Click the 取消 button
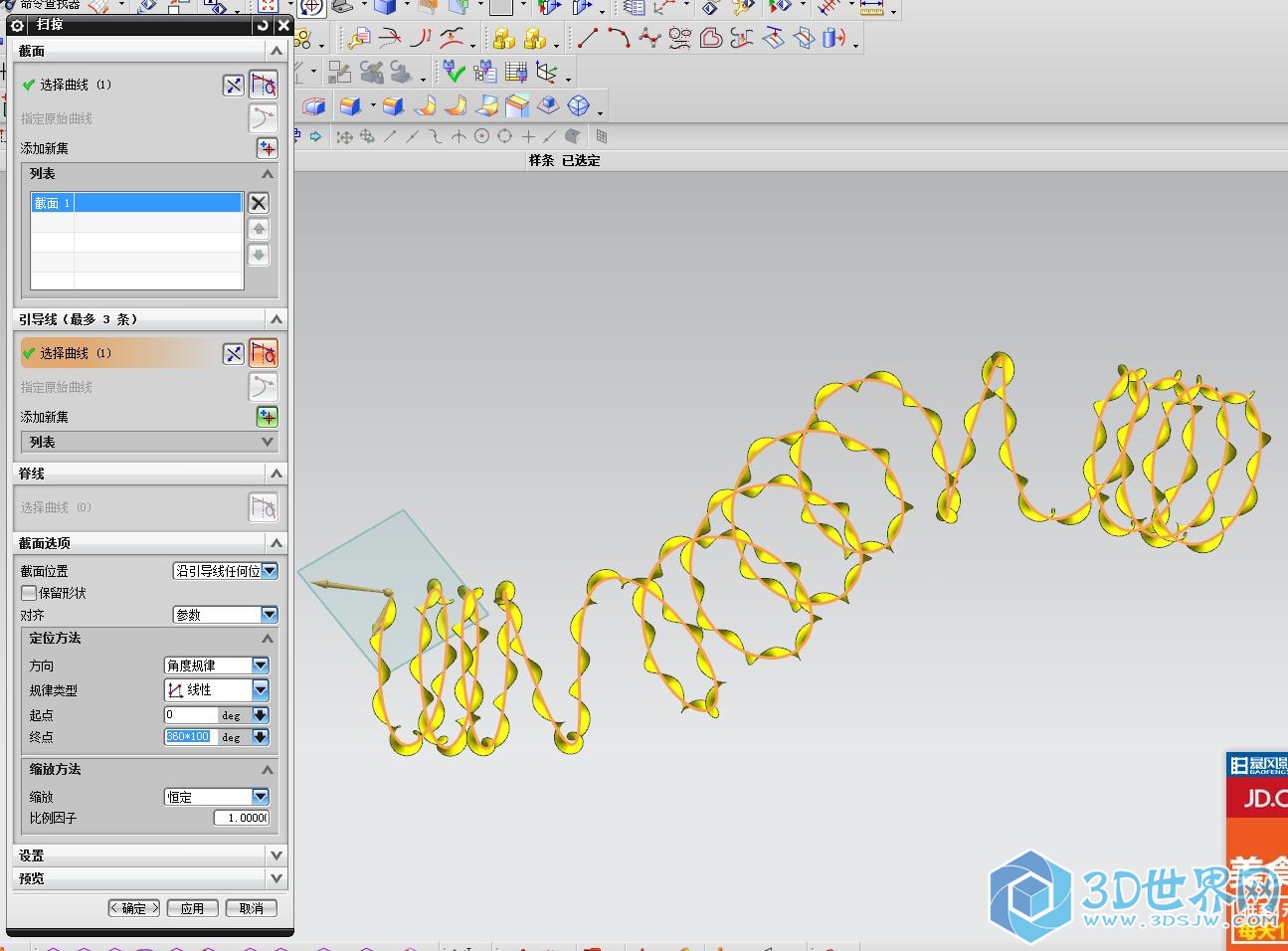Screen dimensions: 1288x951 tap(252, 908)
